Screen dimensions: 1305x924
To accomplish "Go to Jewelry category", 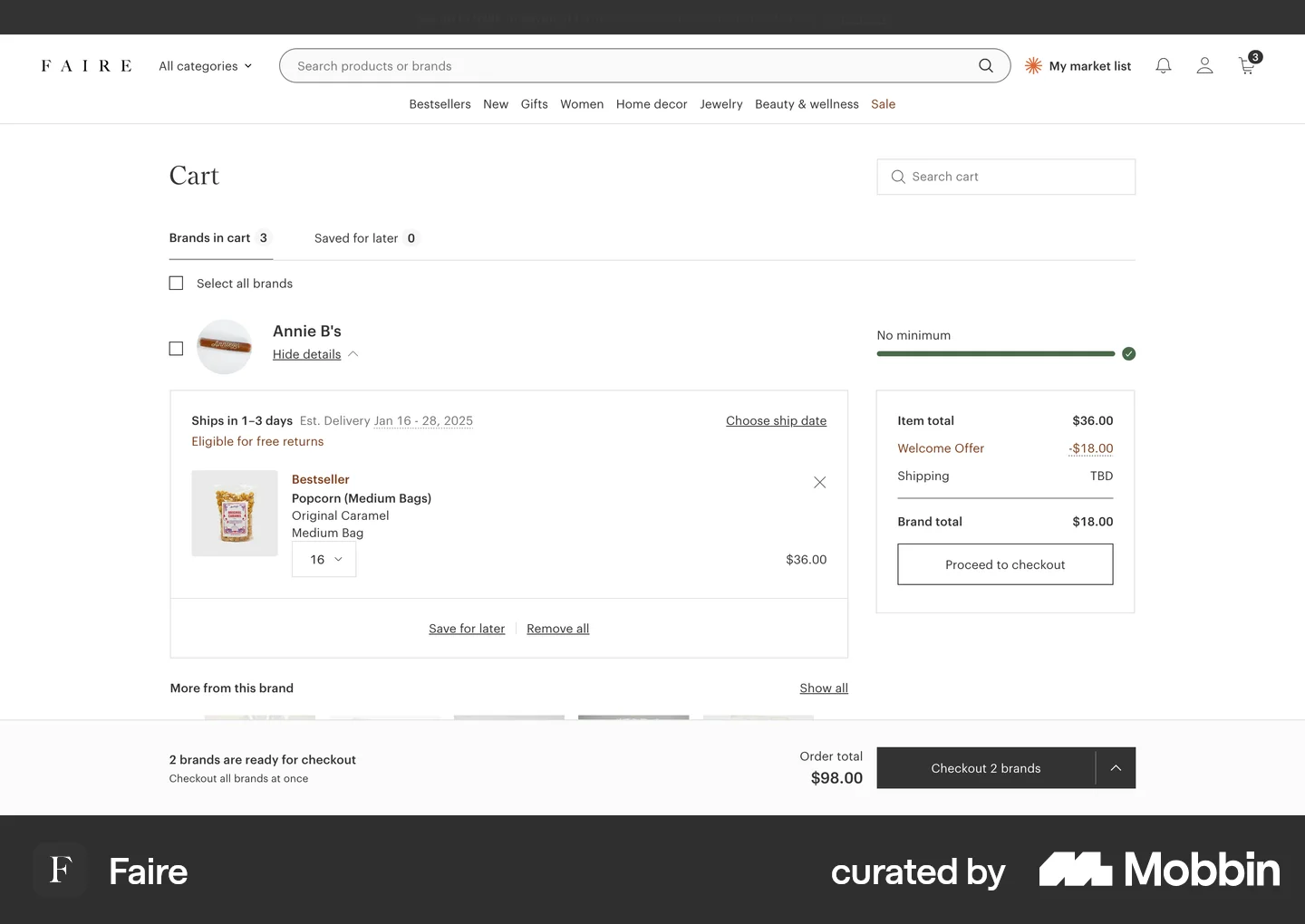I will 721,104.
